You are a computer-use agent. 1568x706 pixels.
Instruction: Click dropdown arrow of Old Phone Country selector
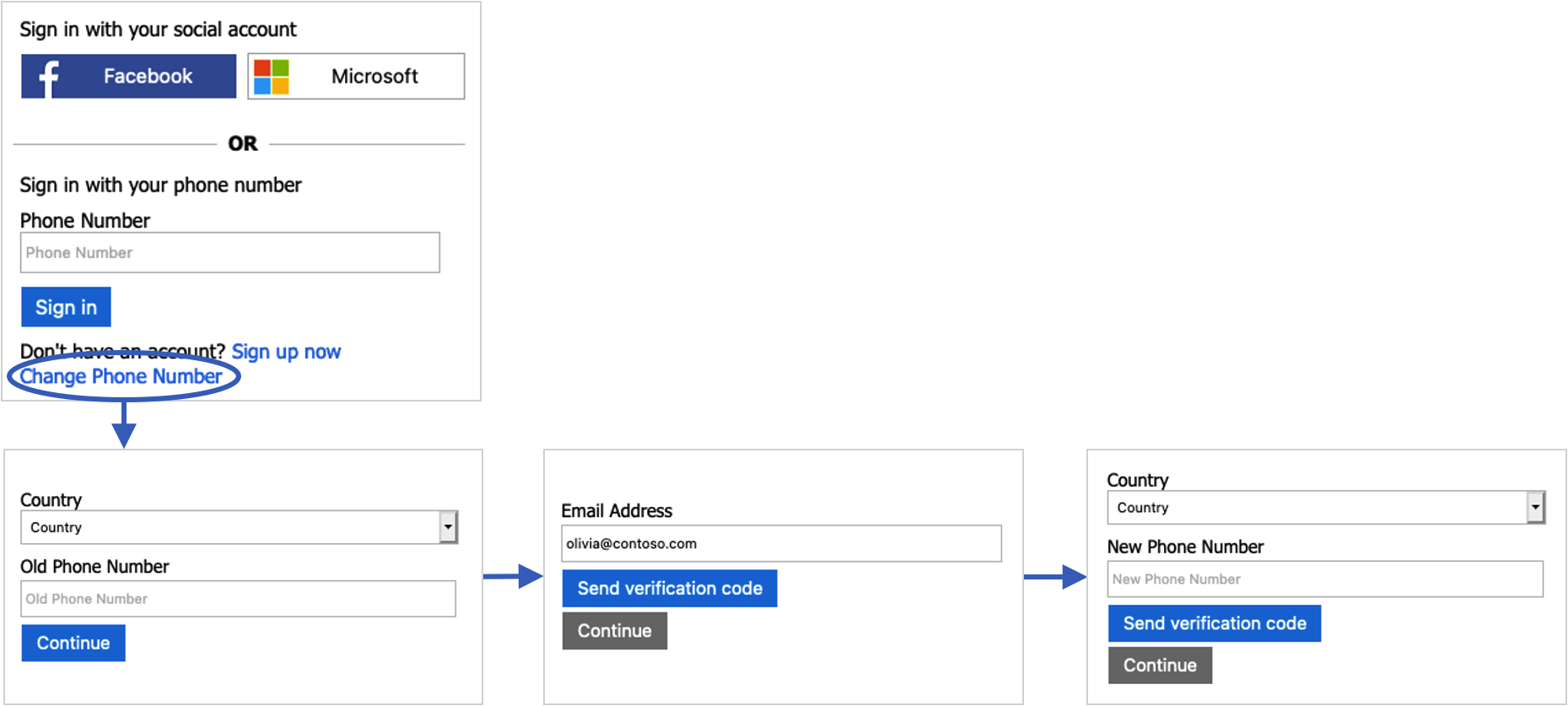(x=448, y=527)
